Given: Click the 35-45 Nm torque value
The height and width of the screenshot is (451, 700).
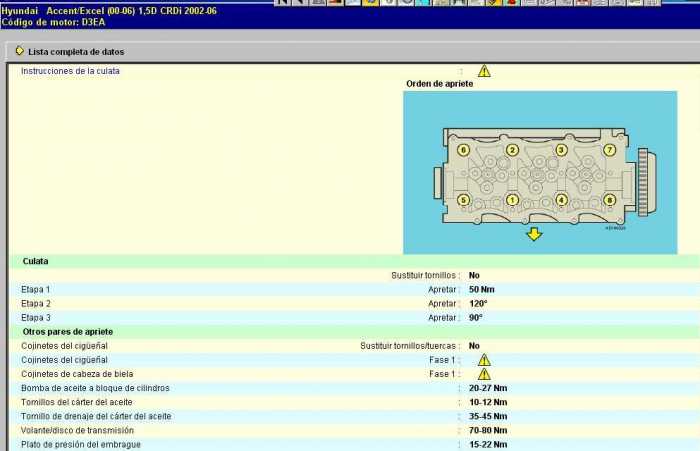Looking at the screenshot, I should 488,417.
